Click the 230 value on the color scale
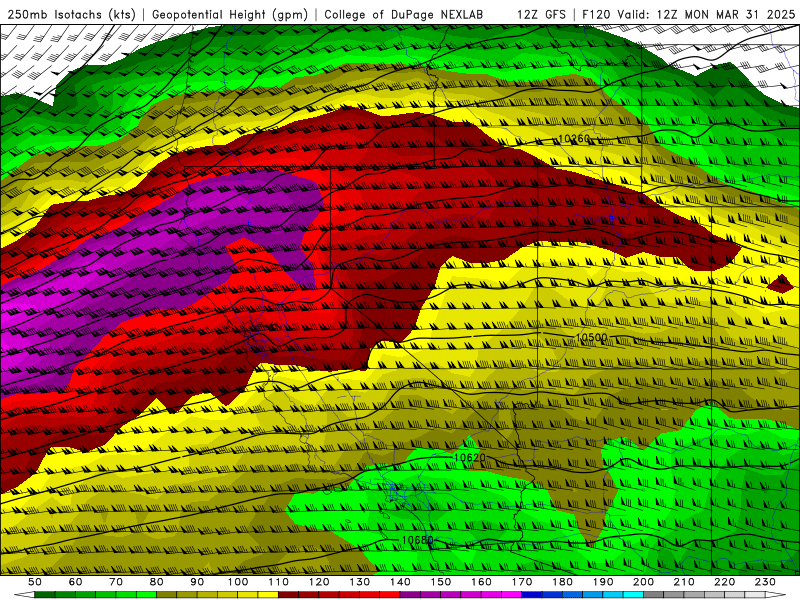This screenshot has width=800, height=600. click(765, 582)
